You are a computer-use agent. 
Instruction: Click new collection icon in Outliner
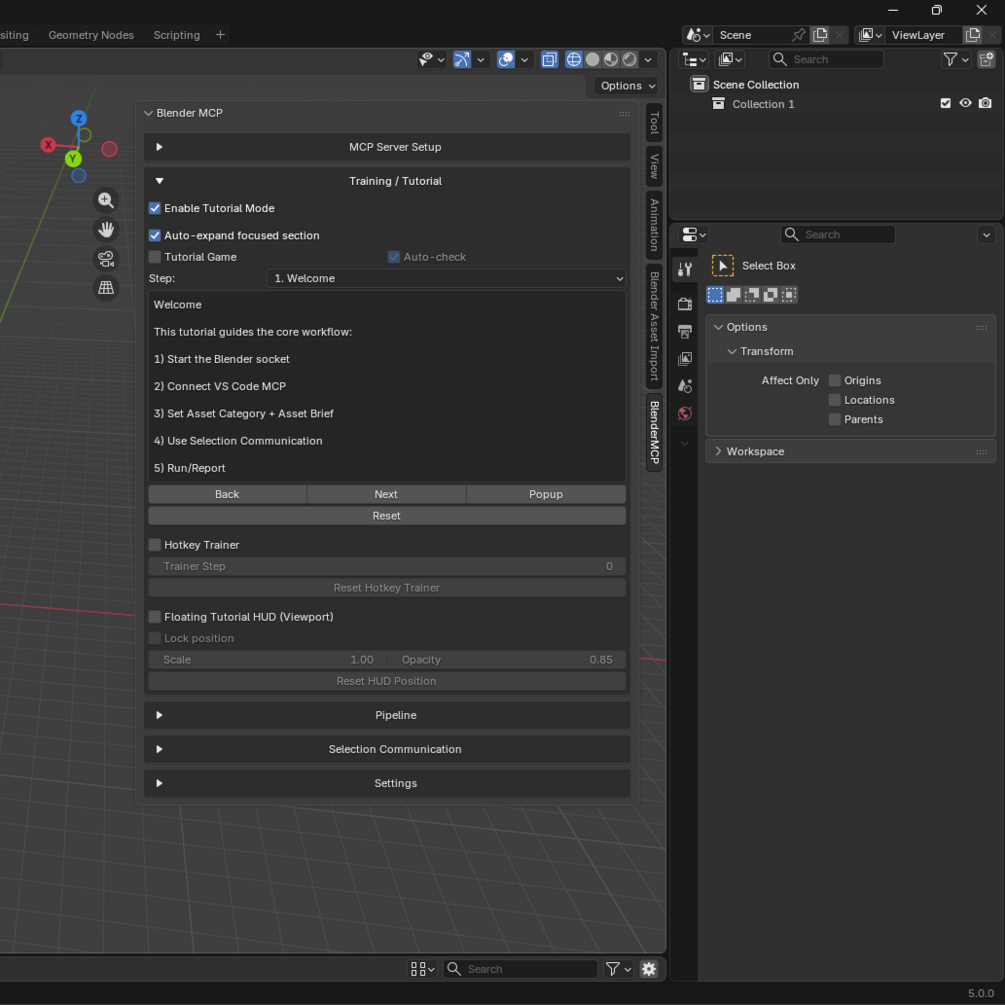point(986,60)
